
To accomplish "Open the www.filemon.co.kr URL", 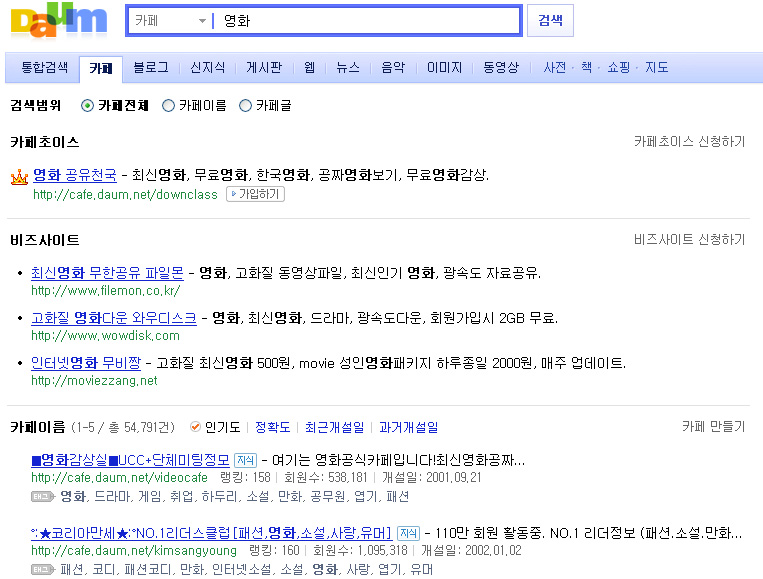I will [106, 290].
